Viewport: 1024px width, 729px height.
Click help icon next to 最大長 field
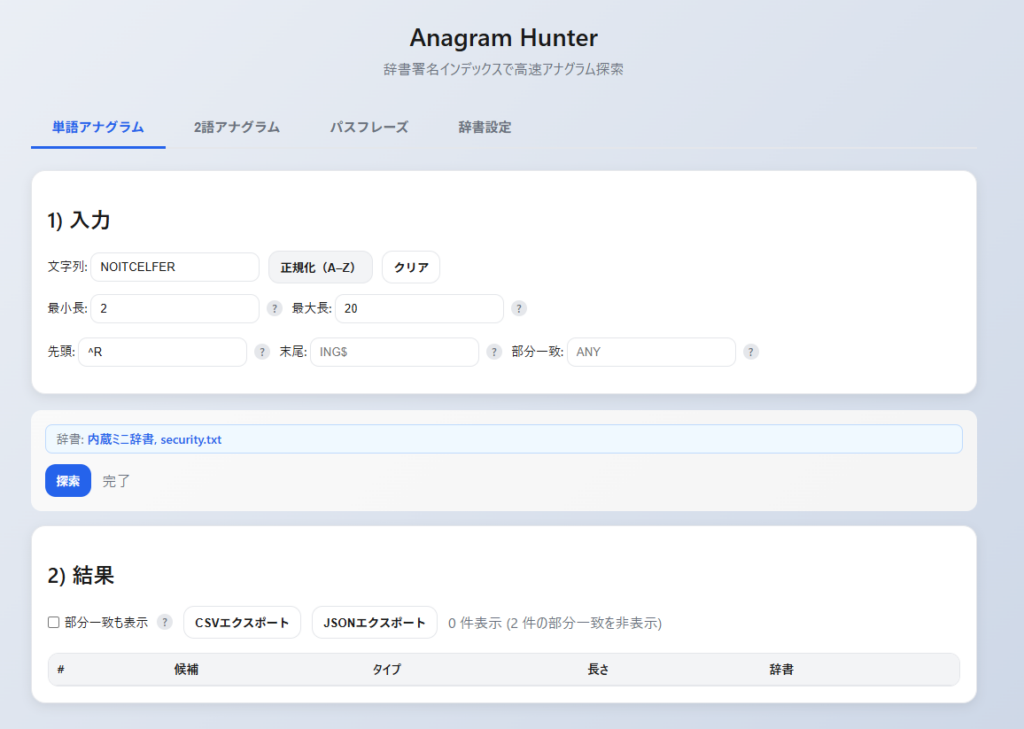(519, 309)
